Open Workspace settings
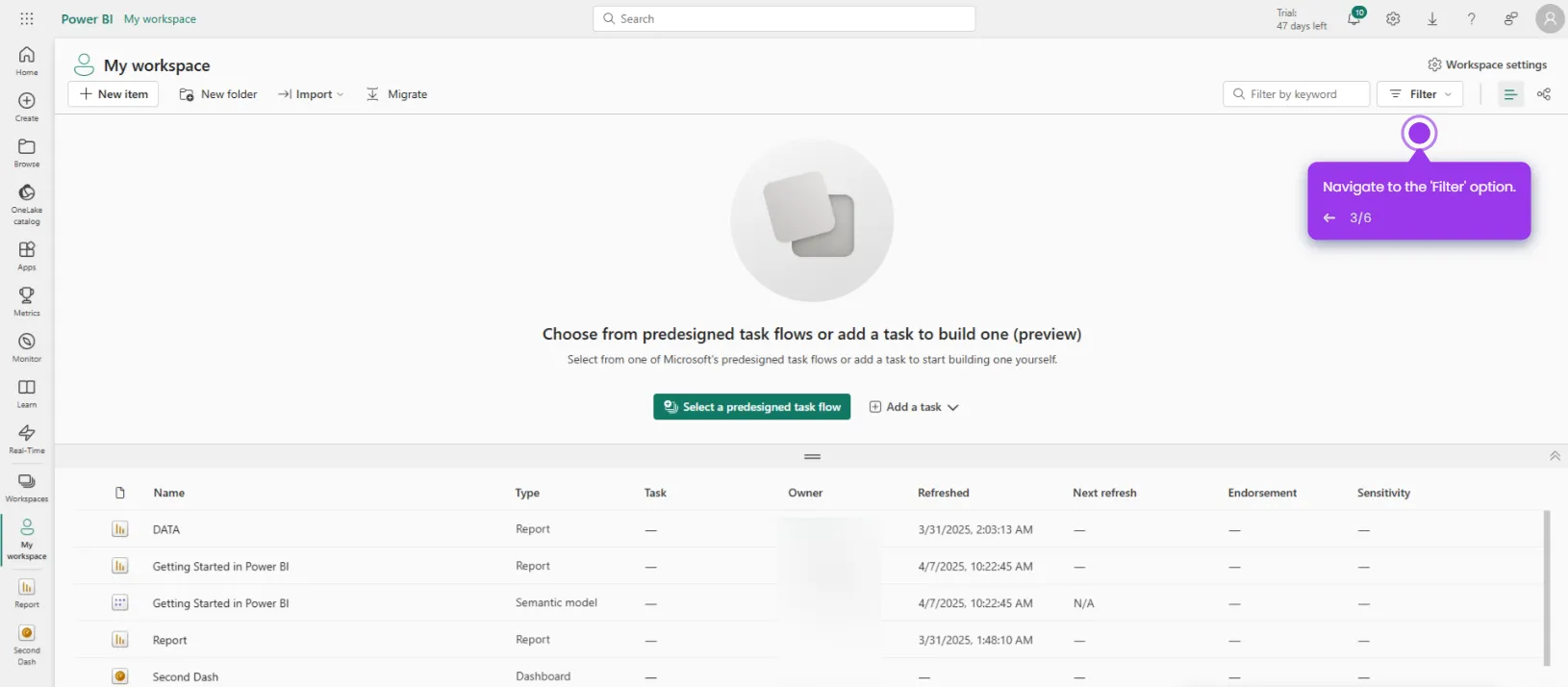Viewport: 1568px width, 687px height. 1487,64
